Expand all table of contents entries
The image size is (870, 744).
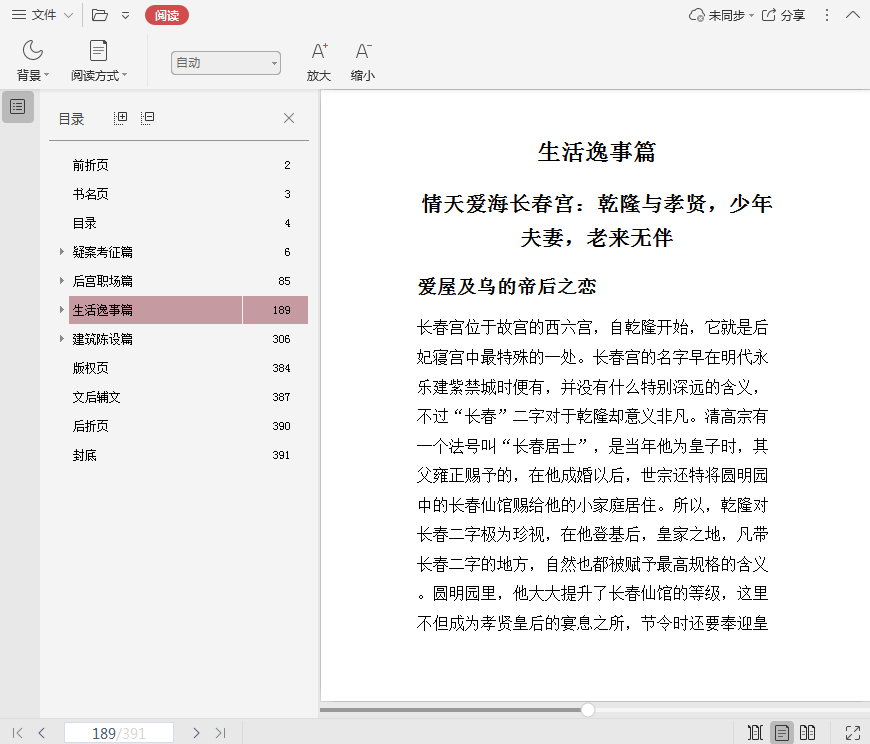[121, 118]
